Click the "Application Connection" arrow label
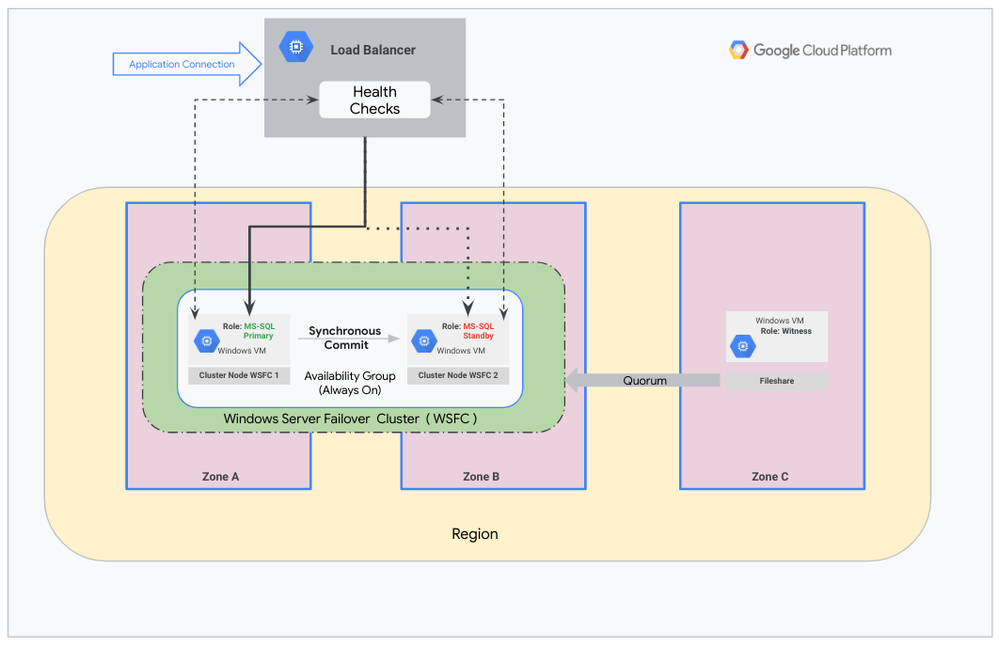999x646 pixels. (x=182, y=64)
